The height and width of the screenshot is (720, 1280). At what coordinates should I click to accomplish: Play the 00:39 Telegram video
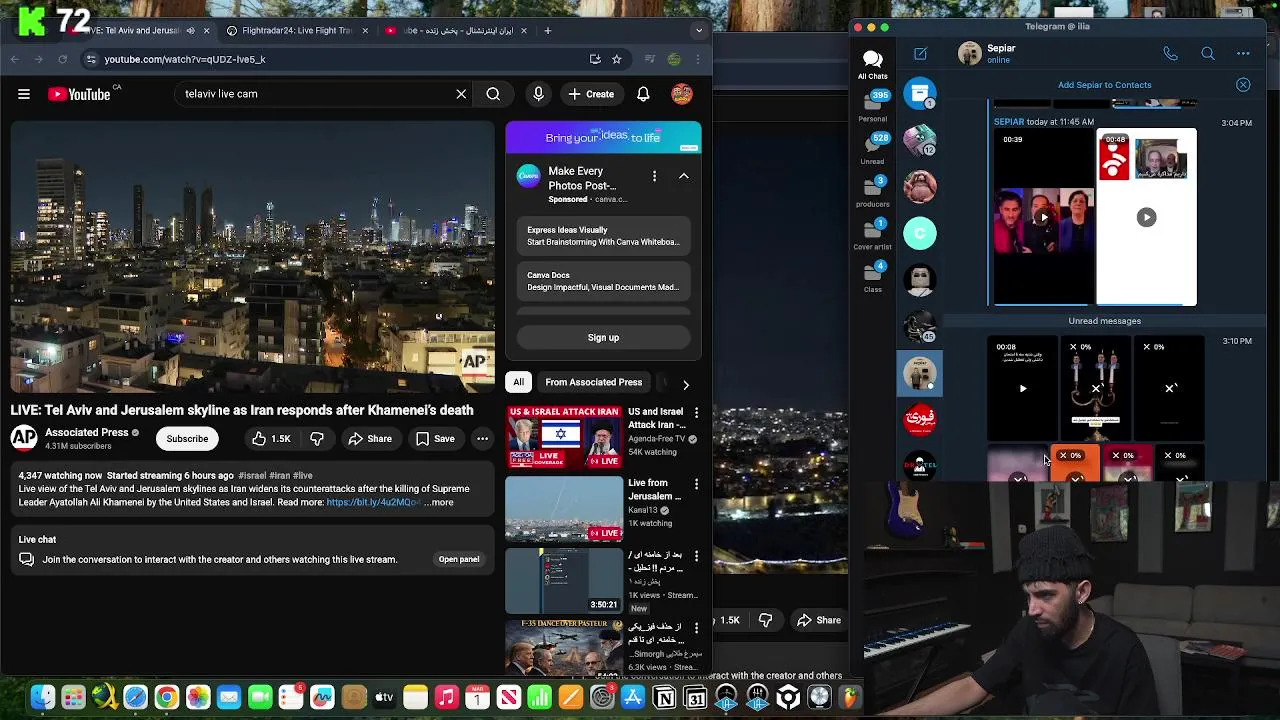tap(1043, 217)
